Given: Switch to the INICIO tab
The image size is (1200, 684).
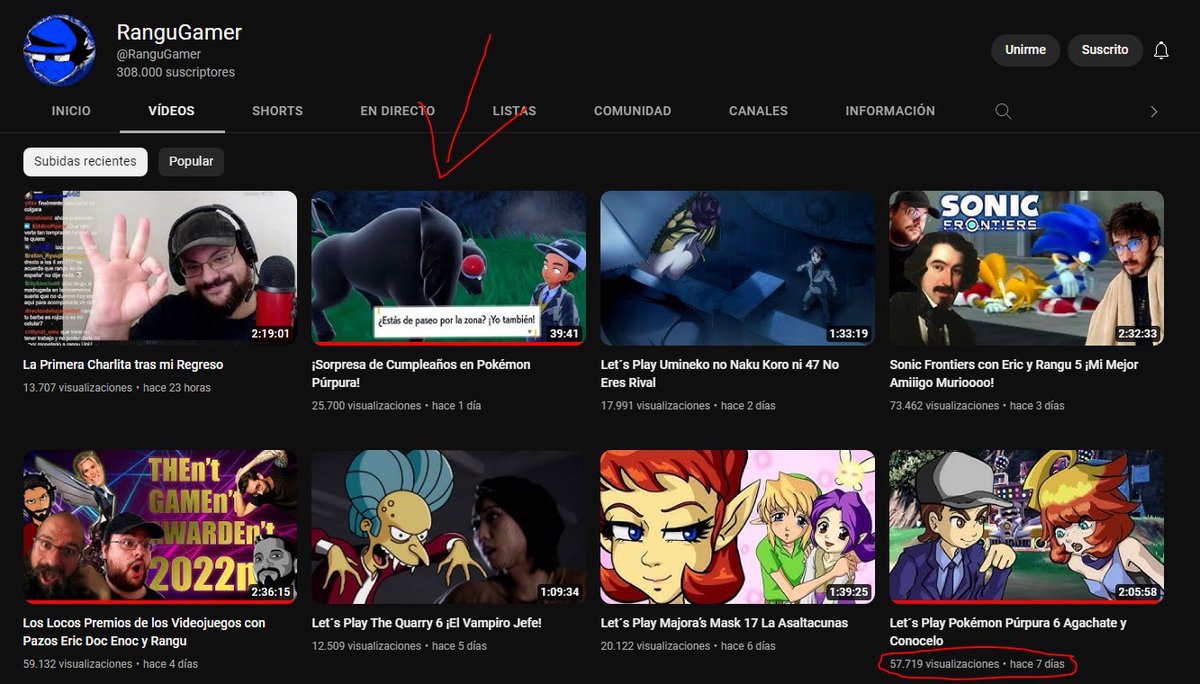Looking at the screenshot, I should tap(71, 111).
